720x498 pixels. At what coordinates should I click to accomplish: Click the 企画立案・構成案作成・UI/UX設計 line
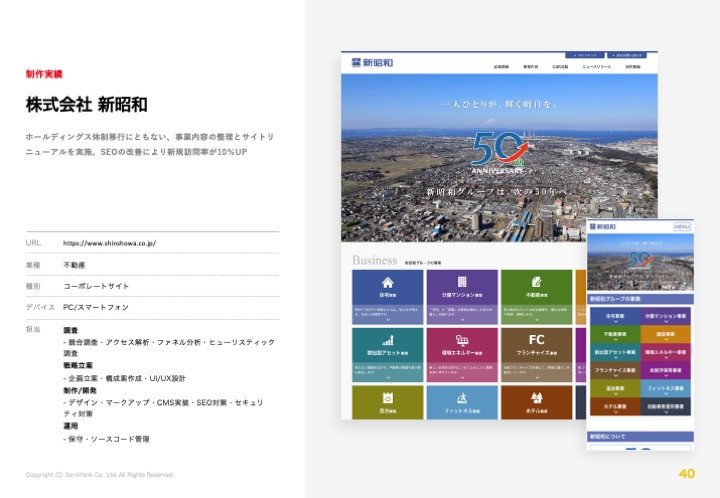pos(124,378)
